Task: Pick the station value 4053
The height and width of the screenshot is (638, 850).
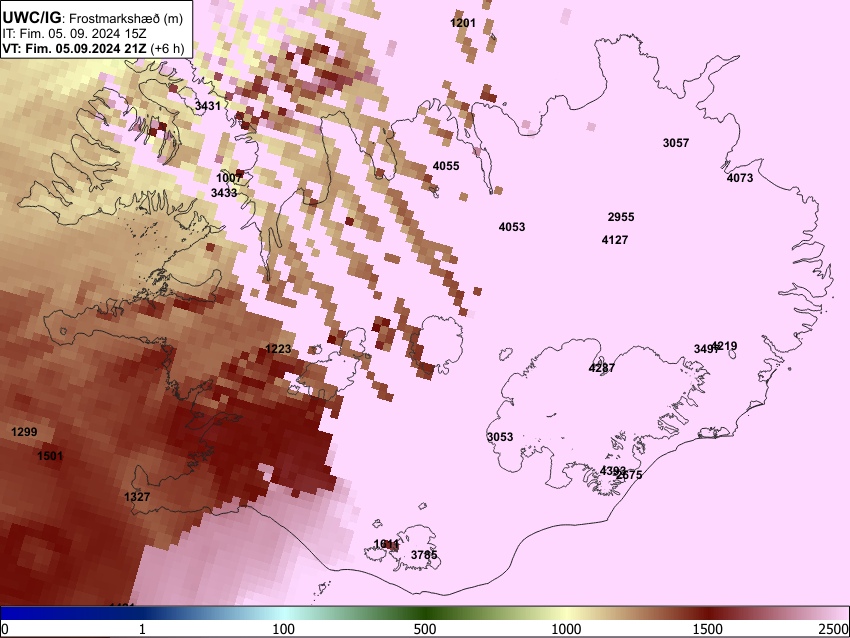Action: point(512,227)
